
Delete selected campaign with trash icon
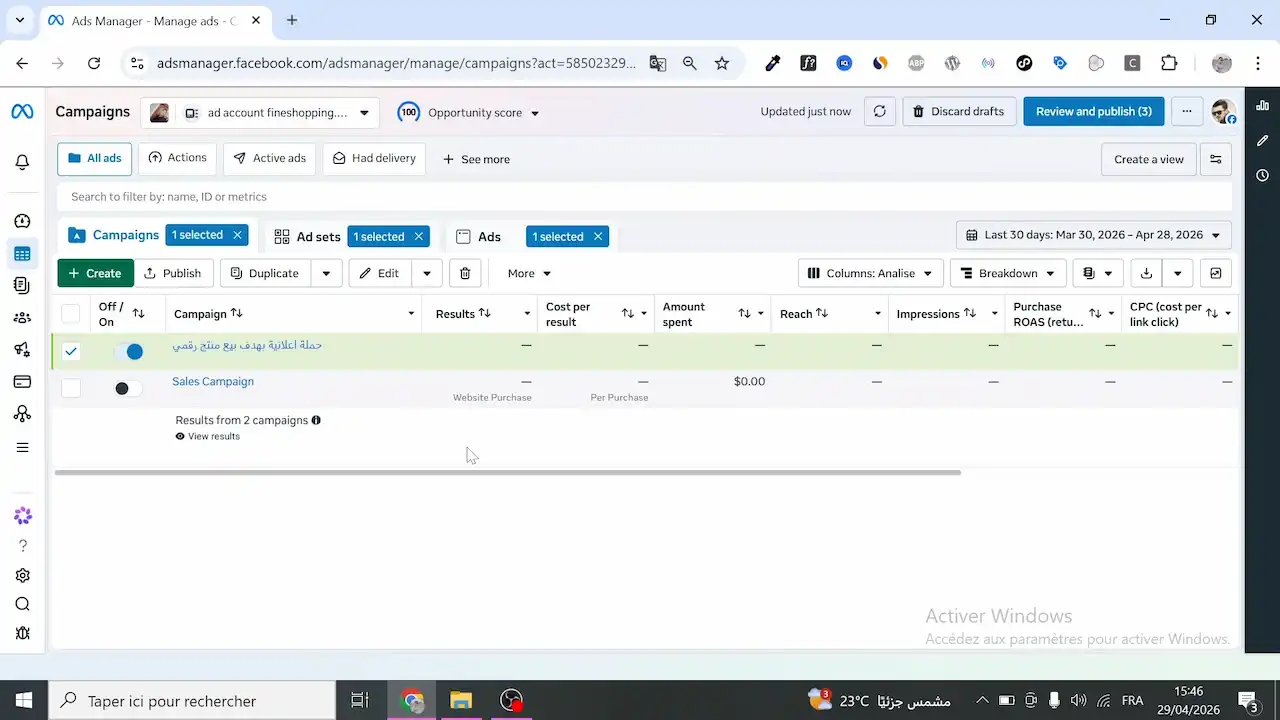465,273
